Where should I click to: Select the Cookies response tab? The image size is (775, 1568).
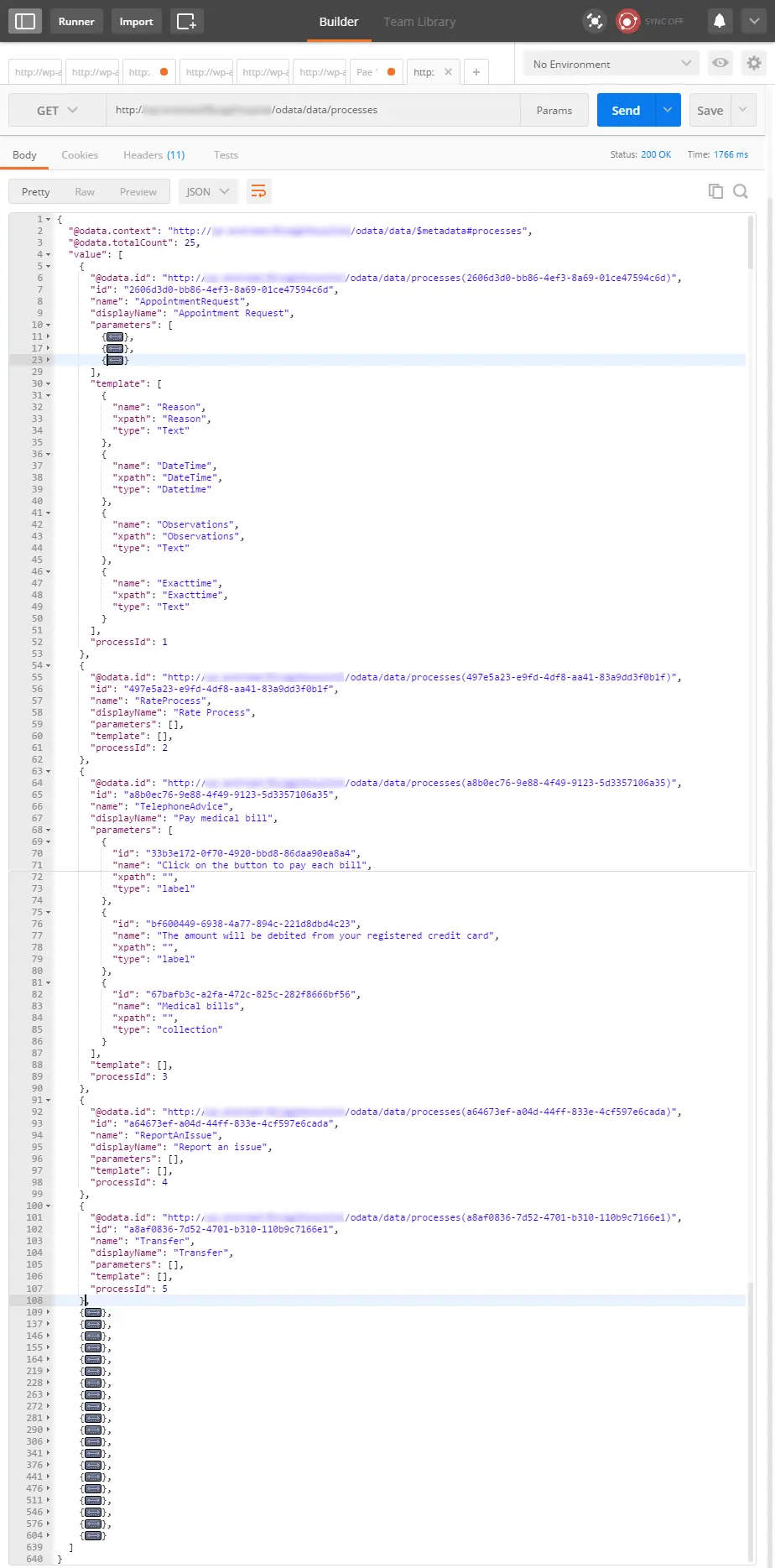pyautogui.click(x=80, y=155)
